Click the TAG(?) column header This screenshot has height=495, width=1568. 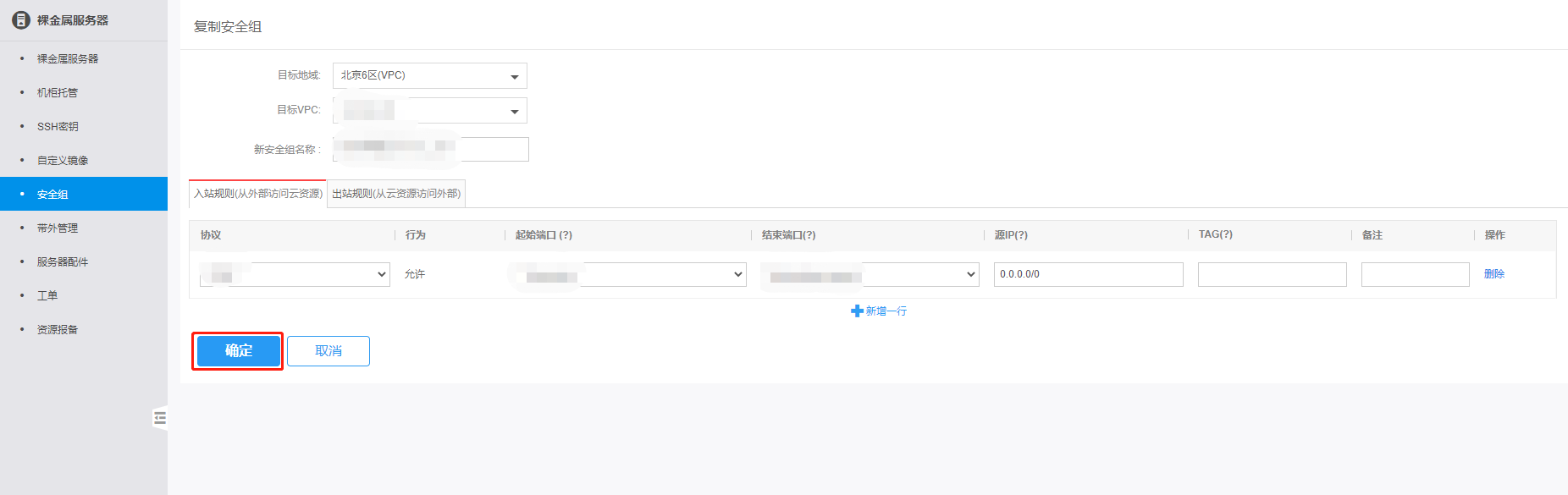click(1216, 234)
